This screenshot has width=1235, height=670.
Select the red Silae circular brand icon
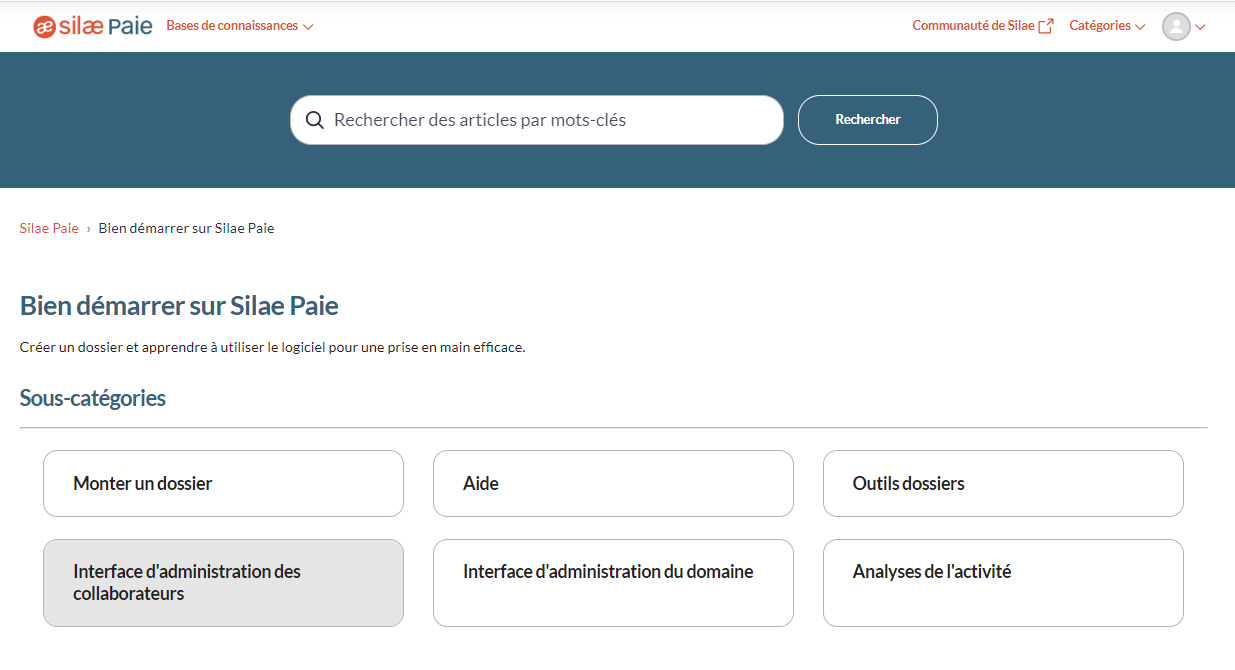[42, 25]
